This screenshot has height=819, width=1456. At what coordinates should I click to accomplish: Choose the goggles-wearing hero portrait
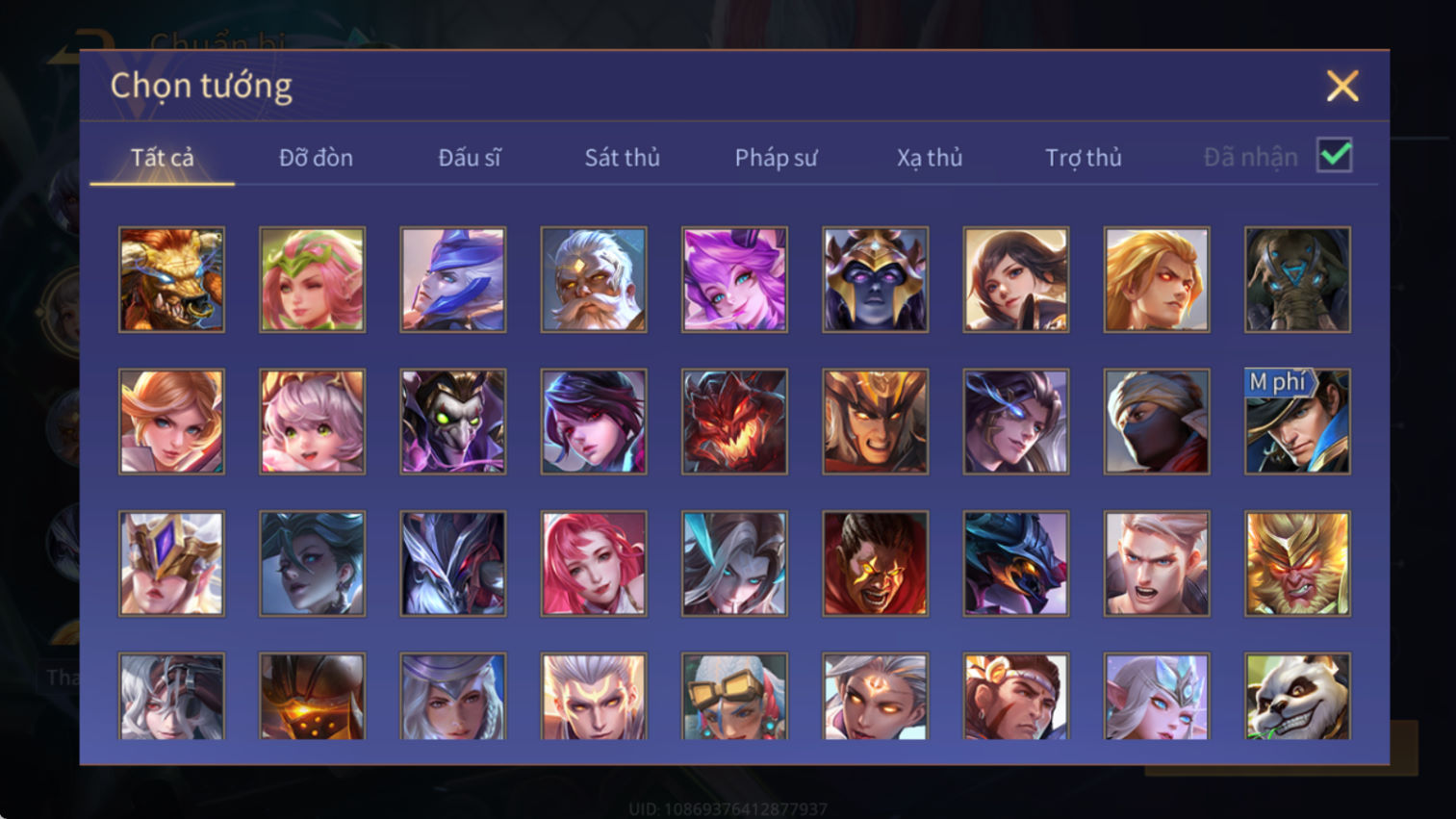[734, 697]
